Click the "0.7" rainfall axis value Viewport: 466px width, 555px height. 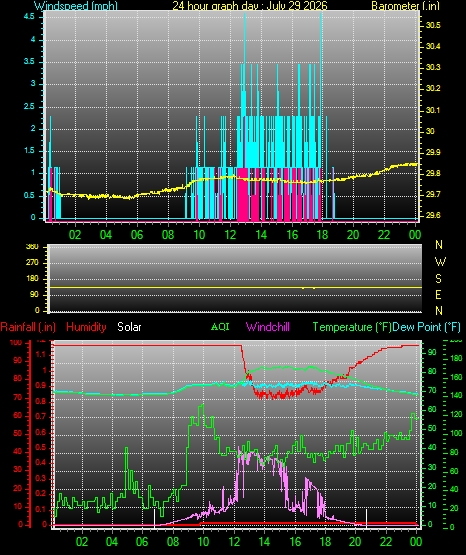(41, 416)
